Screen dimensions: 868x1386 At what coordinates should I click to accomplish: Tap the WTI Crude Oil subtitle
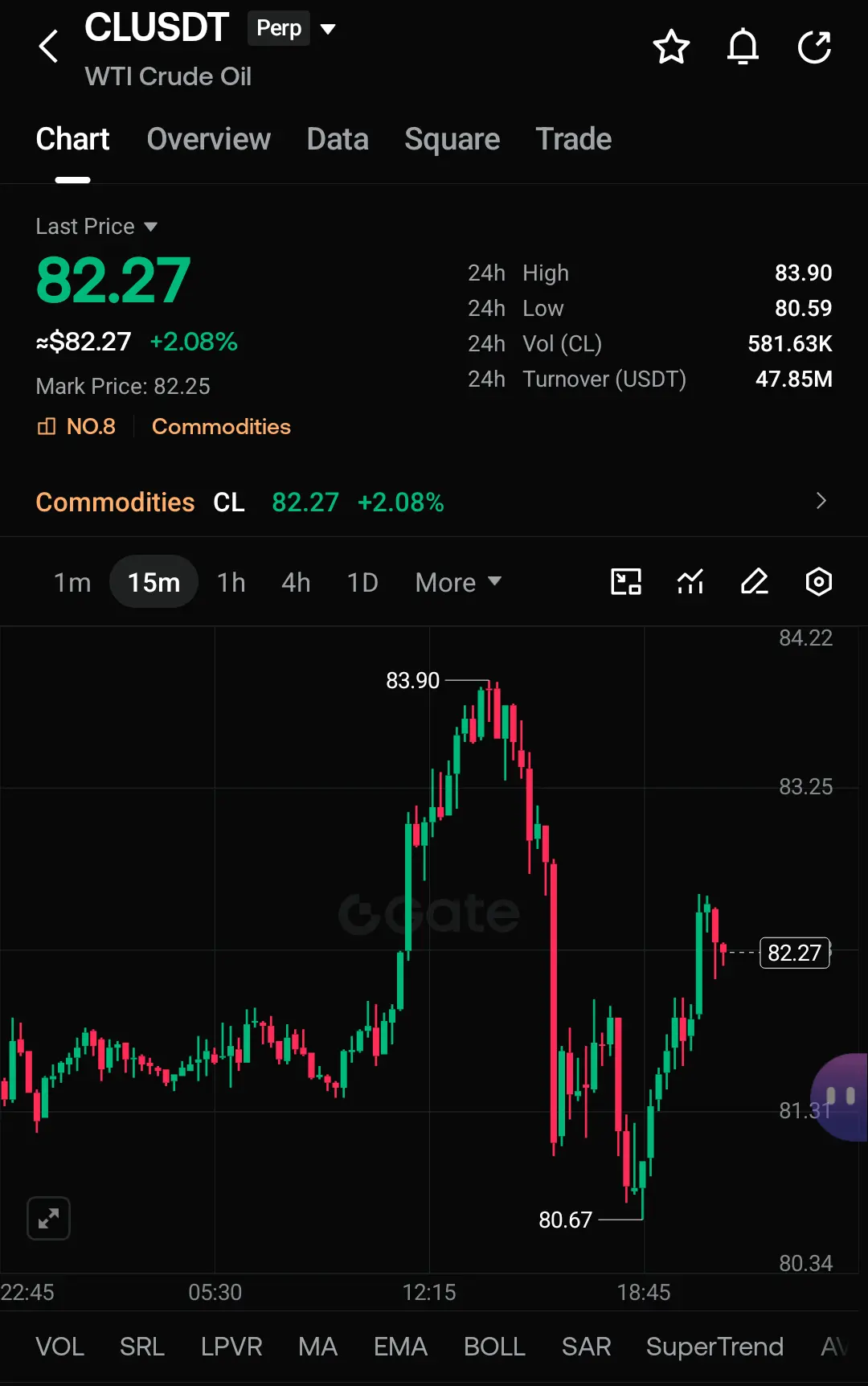tap(168, 76)
